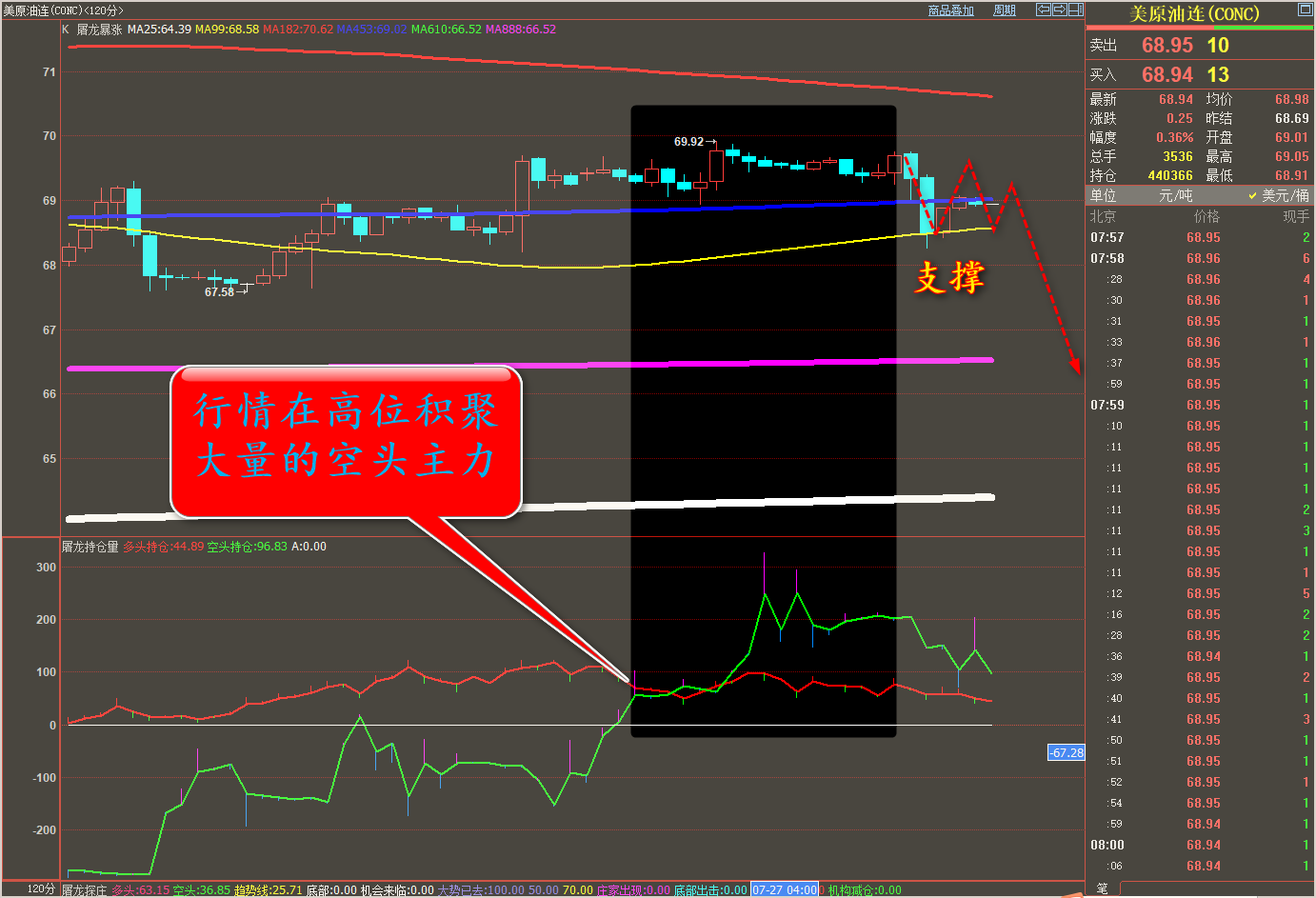
Task: Open the 周期 period selector
Action: (x=1004, y=10)
